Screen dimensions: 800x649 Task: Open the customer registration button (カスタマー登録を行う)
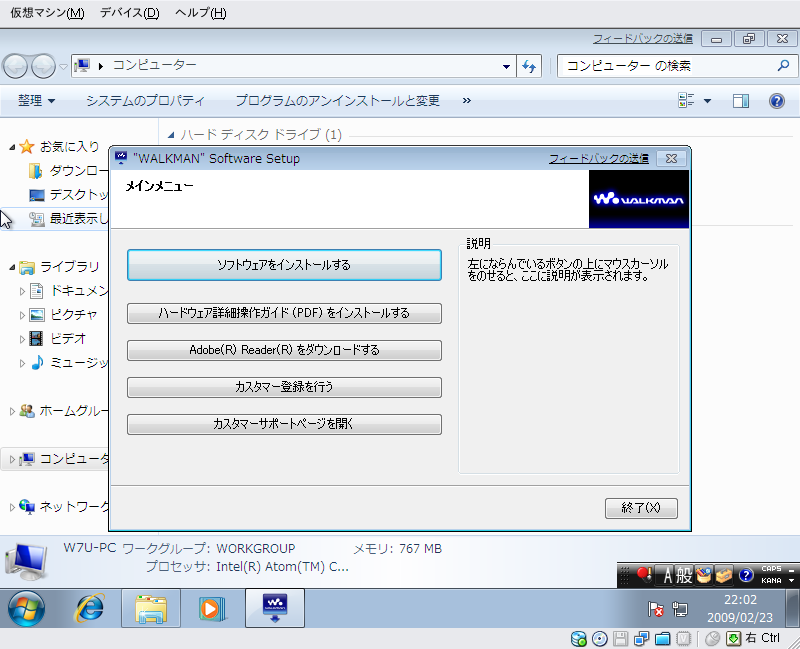point(284,387)
